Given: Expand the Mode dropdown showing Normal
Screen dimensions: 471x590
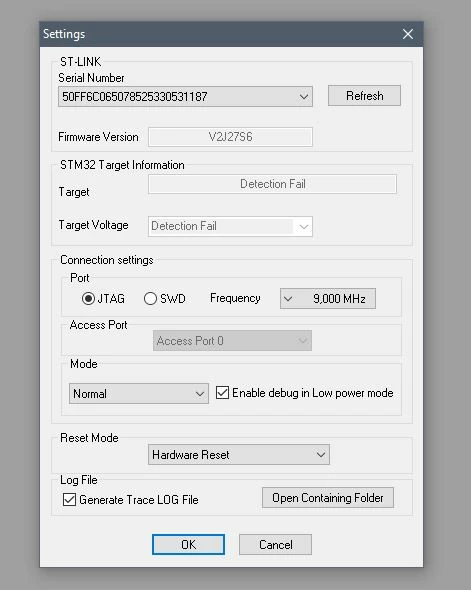Looking at the screenshot, I should click(x=139, y=394).
